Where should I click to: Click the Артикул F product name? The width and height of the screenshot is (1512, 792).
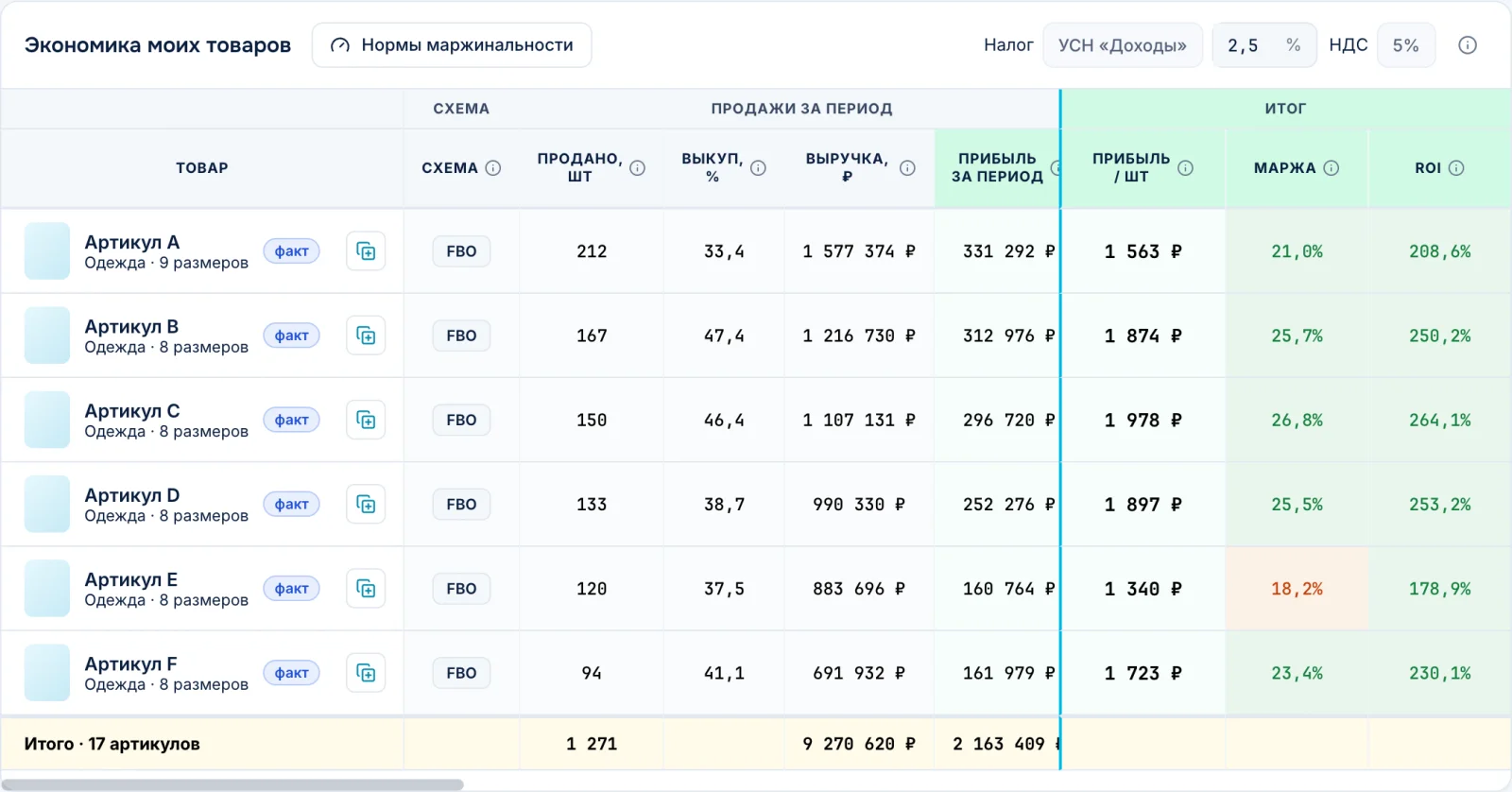pos(130,663)
